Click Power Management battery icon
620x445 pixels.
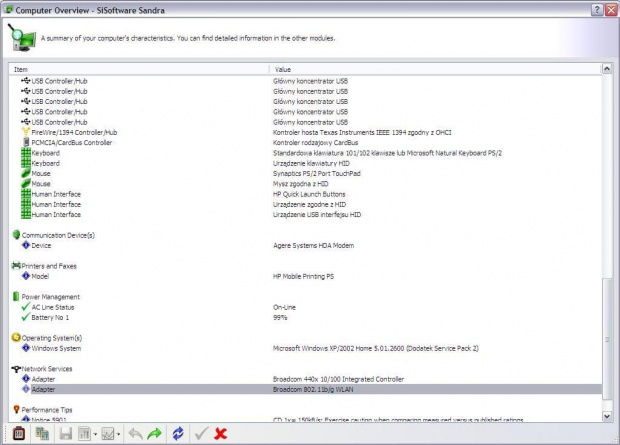16,297
